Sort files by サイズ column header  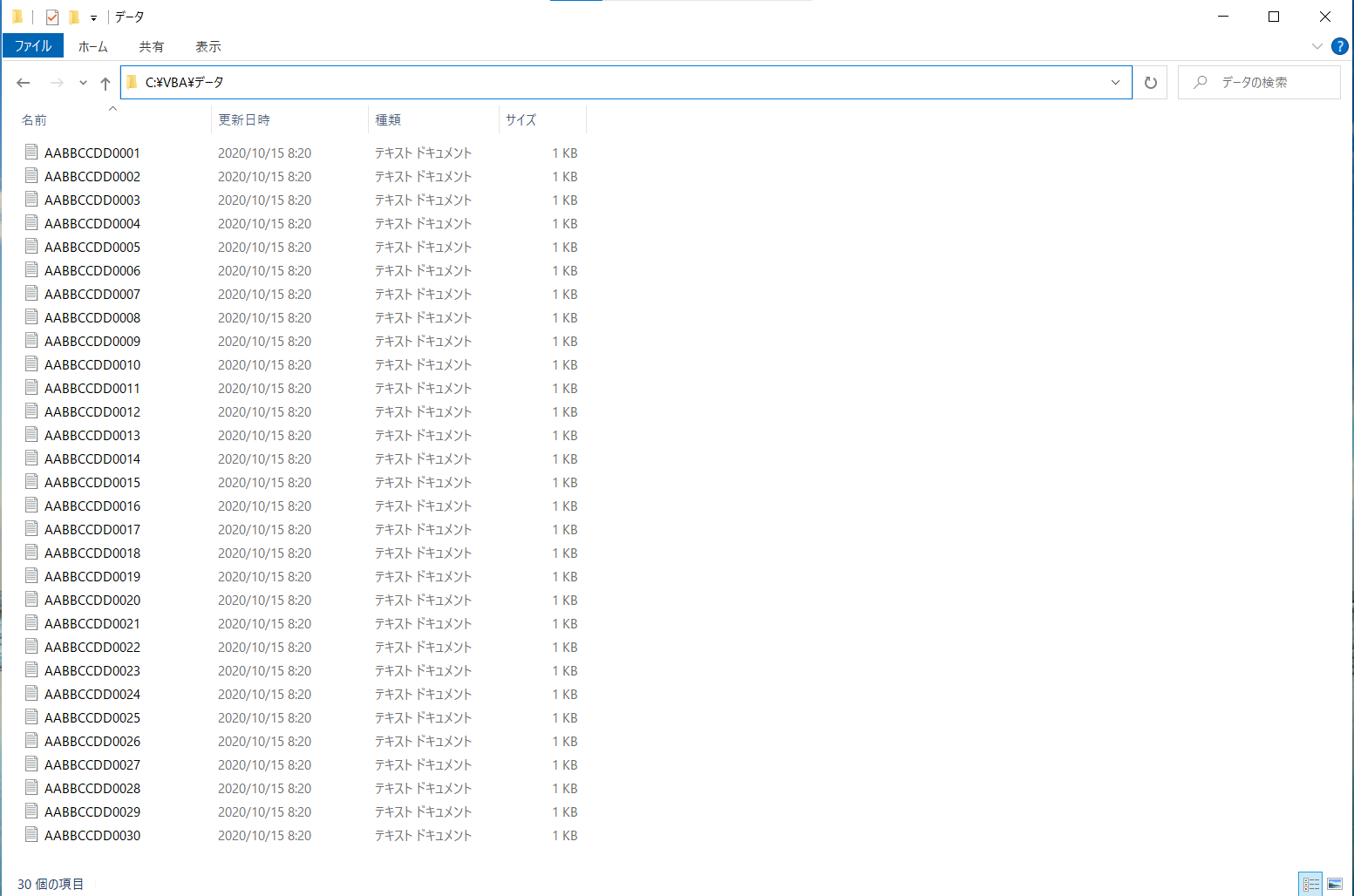pos(521,120)
